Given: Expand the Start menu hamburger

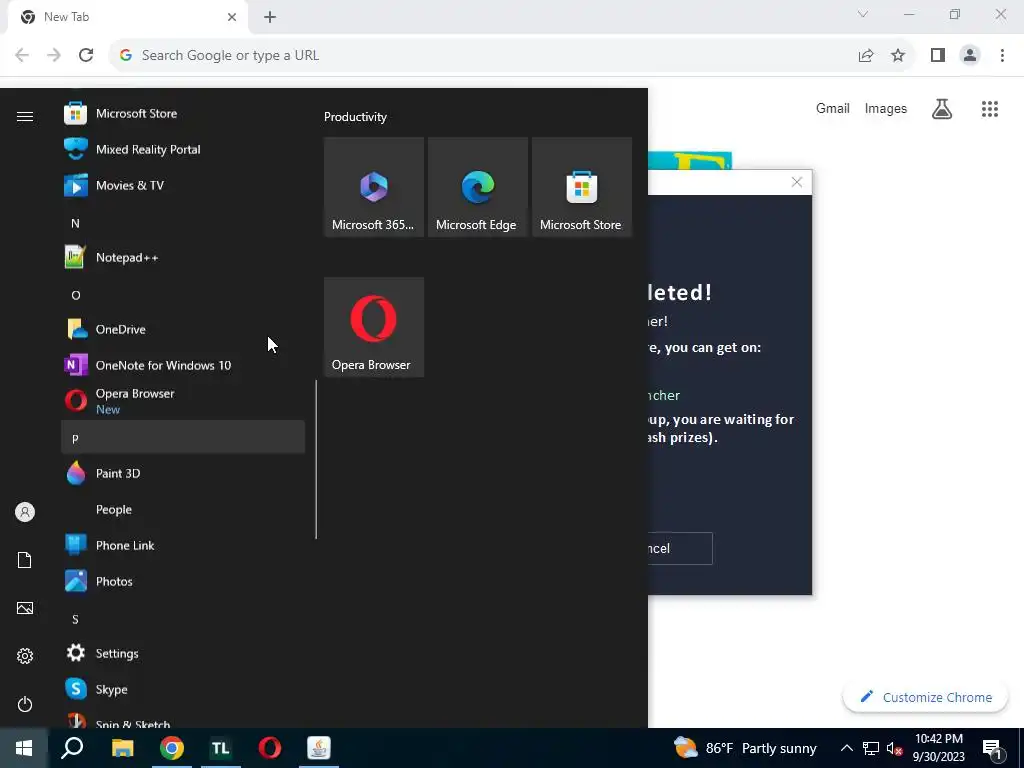Looking at the screenshot, I should [x=25, y=116].
